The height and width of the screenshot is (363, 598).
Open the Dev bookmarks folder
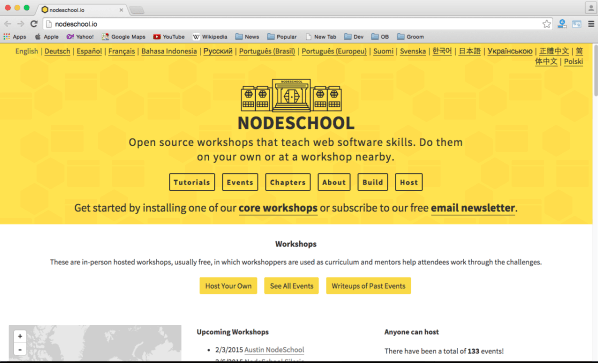point(354,37)
